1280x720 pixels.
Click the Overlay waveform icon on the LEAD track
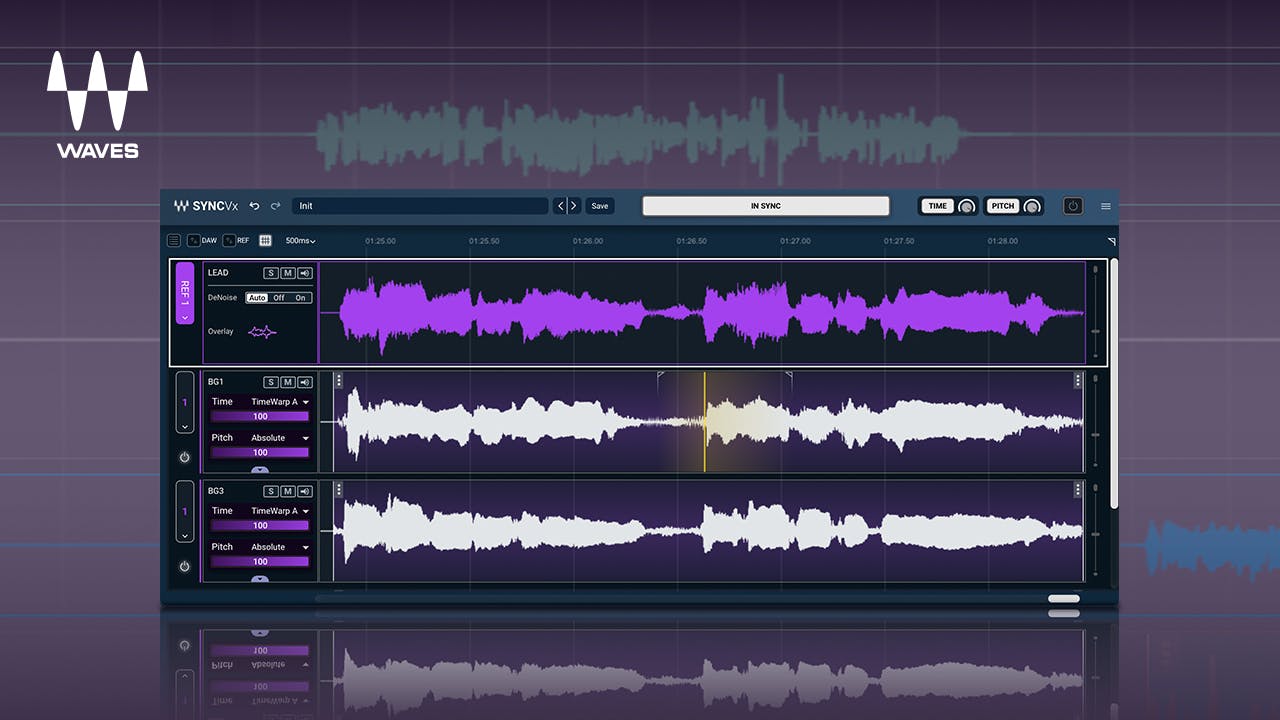pos(262,332)
